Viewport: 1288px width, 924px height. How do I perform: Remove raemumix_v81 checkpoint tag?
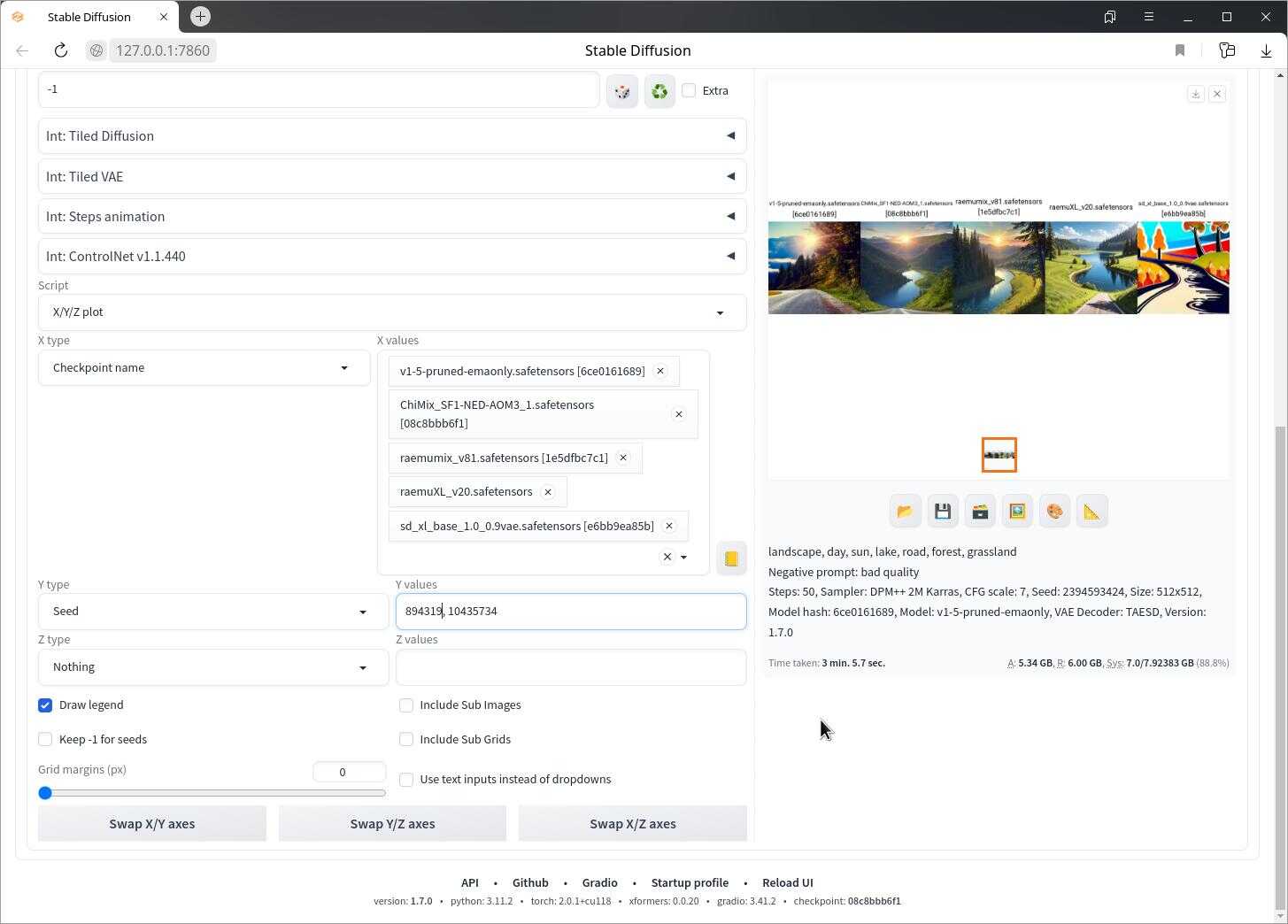click(x=623, y=458)
